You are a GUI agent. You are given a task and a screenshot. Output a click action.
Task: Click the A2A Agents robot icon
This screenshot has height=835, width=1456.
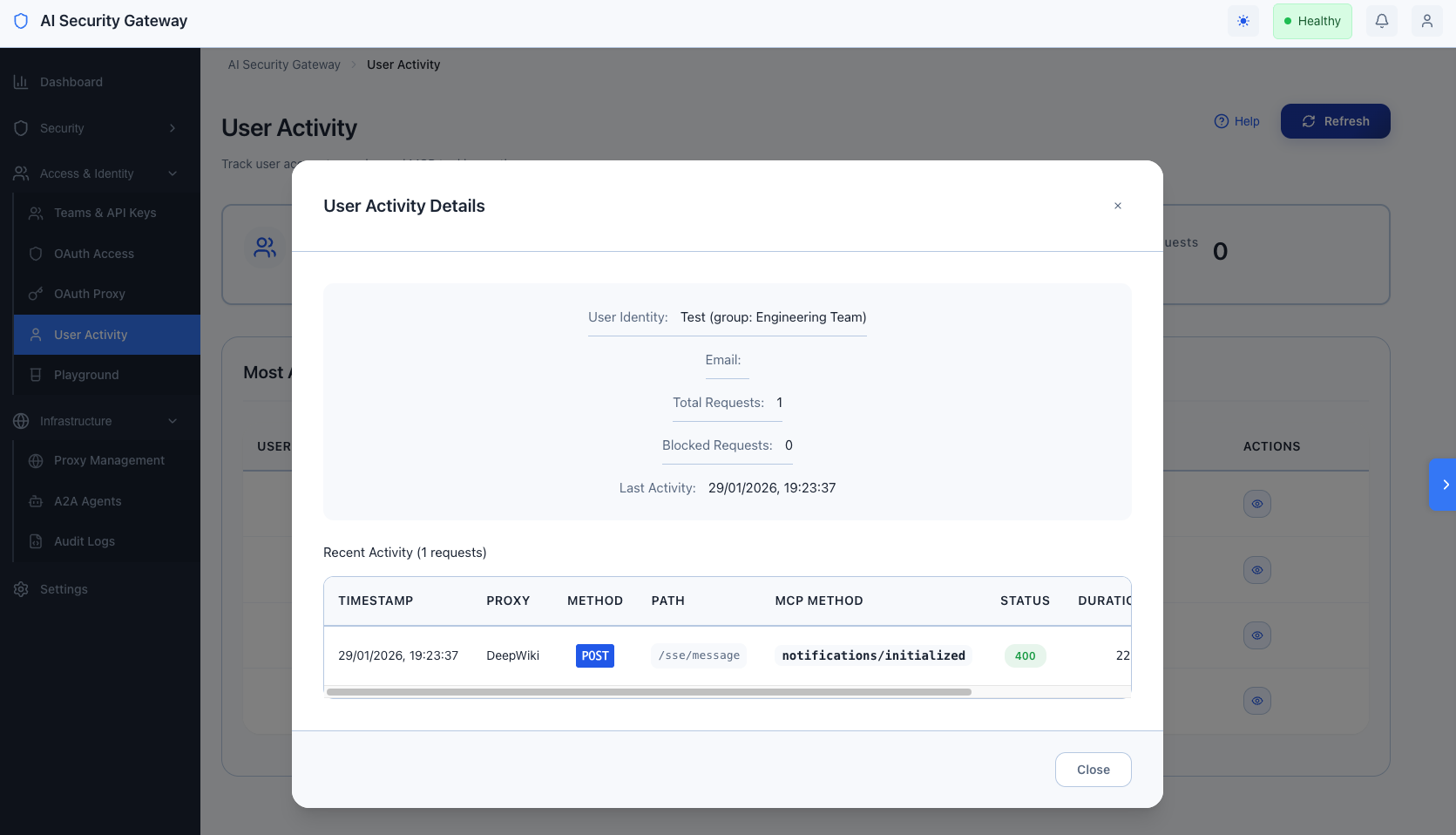[x=35, y=501]
